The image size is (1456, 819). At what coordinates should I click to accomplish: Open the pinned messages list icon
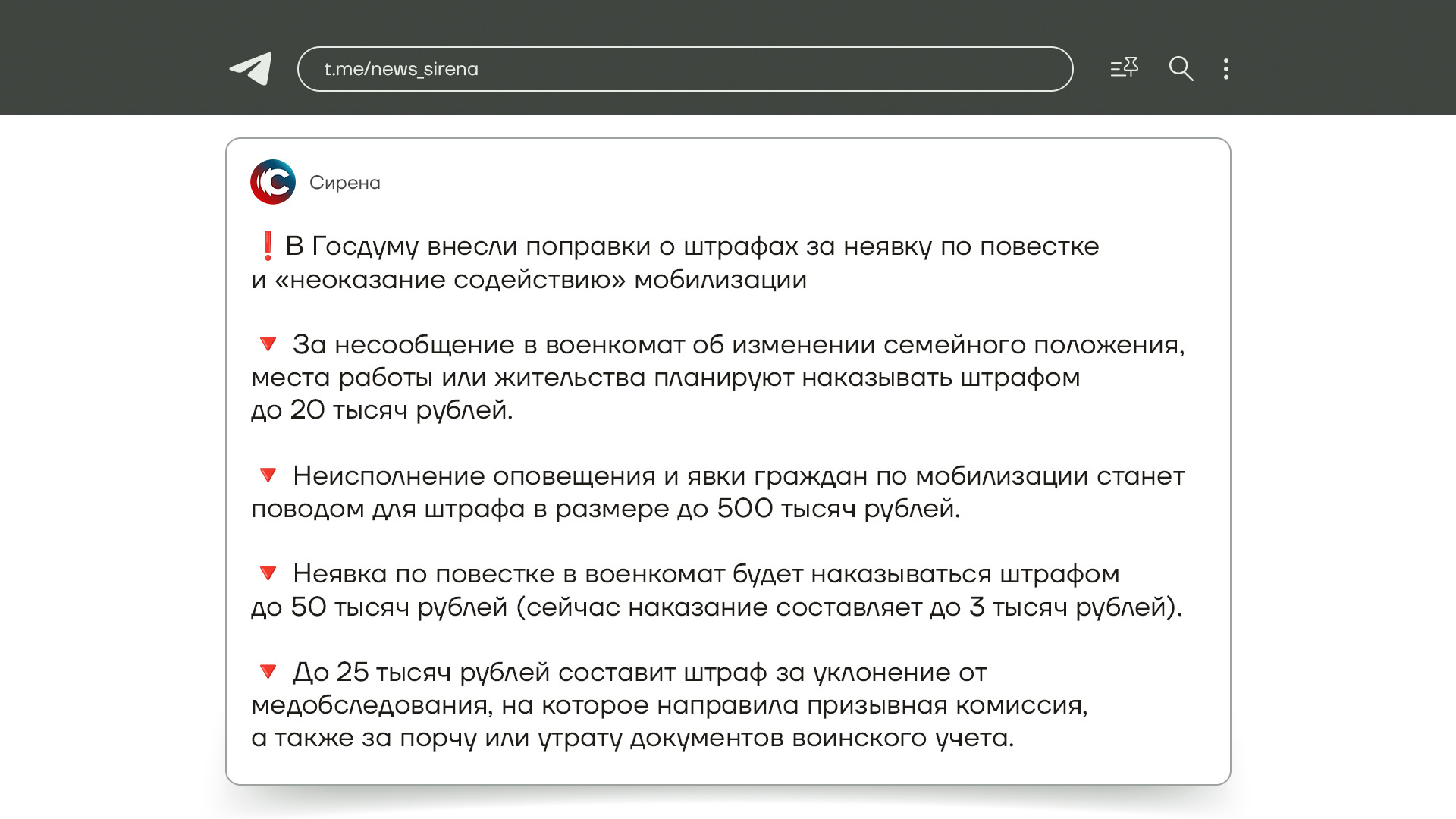(x=1124, y=68)
